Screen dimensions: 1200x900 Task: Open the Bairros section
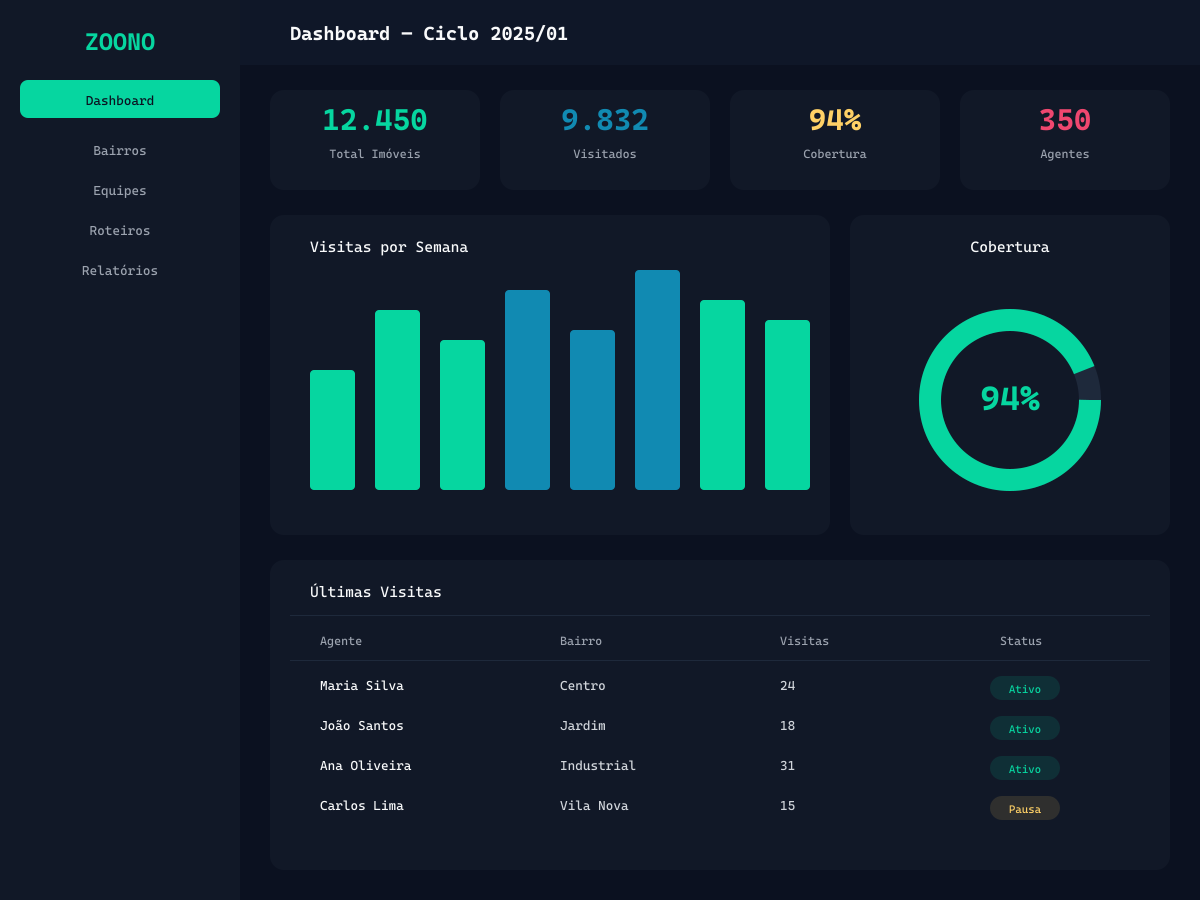[x=119, y=150]
